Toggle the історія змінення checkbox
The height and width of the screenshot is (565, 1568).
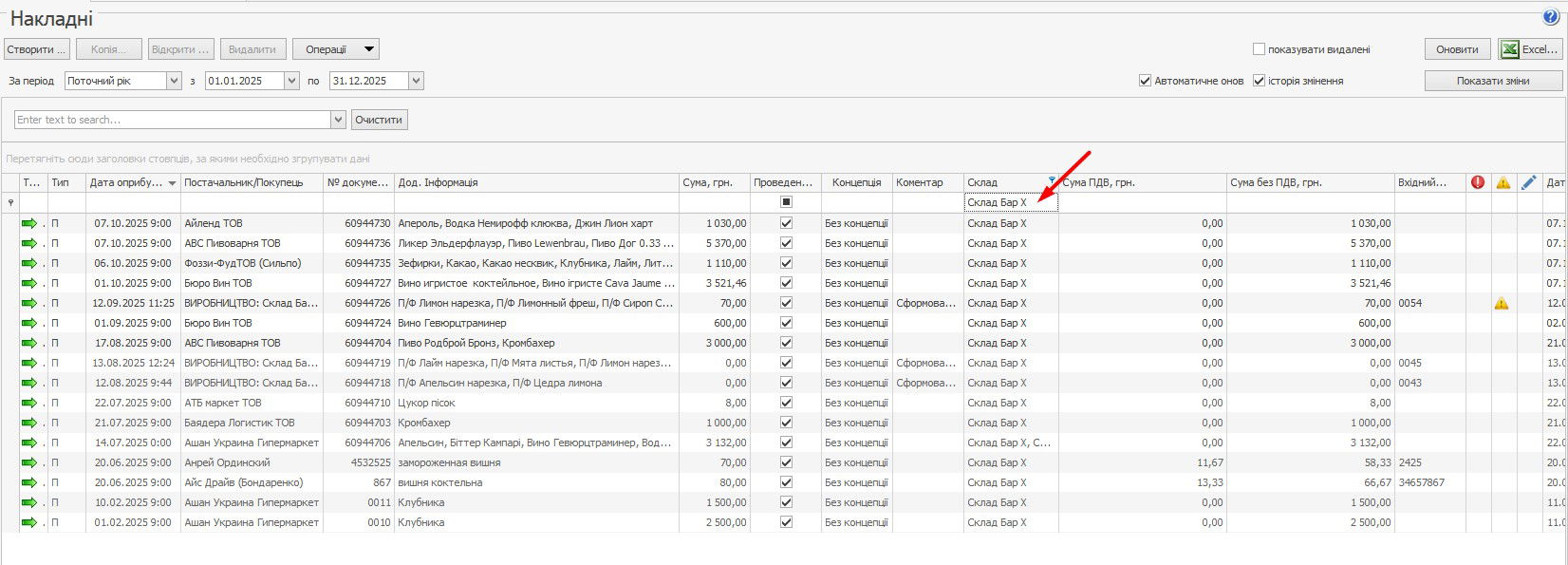(x=1259, y=81)
